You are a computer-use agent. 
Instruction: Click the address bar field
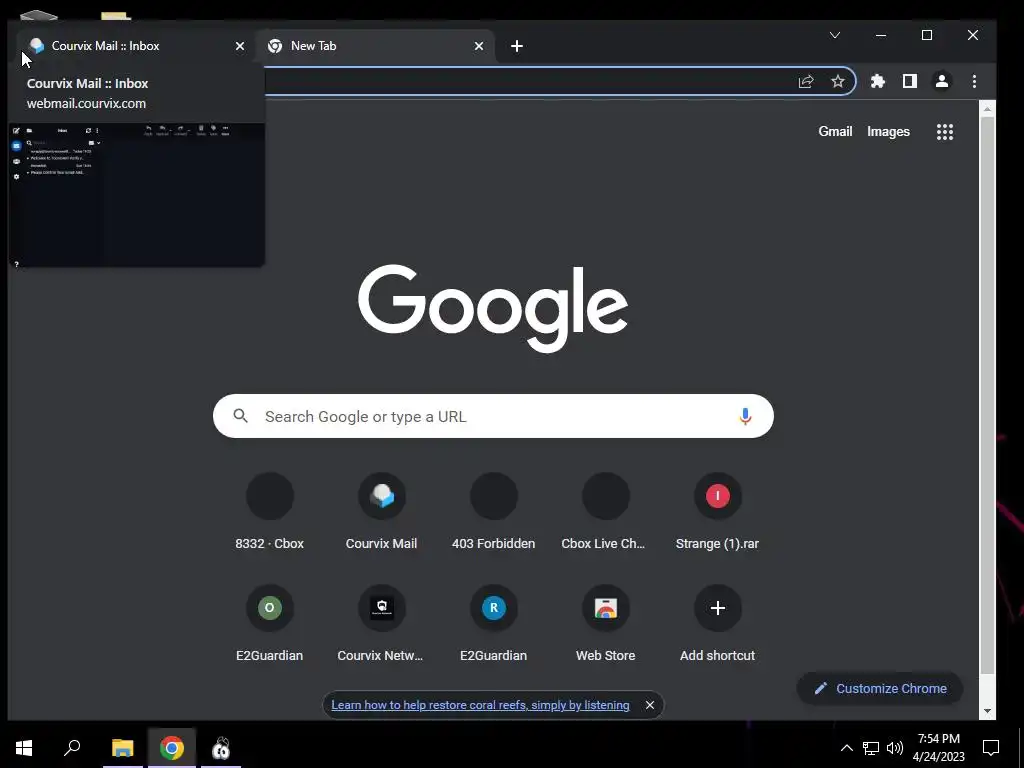tap(529, 81)
